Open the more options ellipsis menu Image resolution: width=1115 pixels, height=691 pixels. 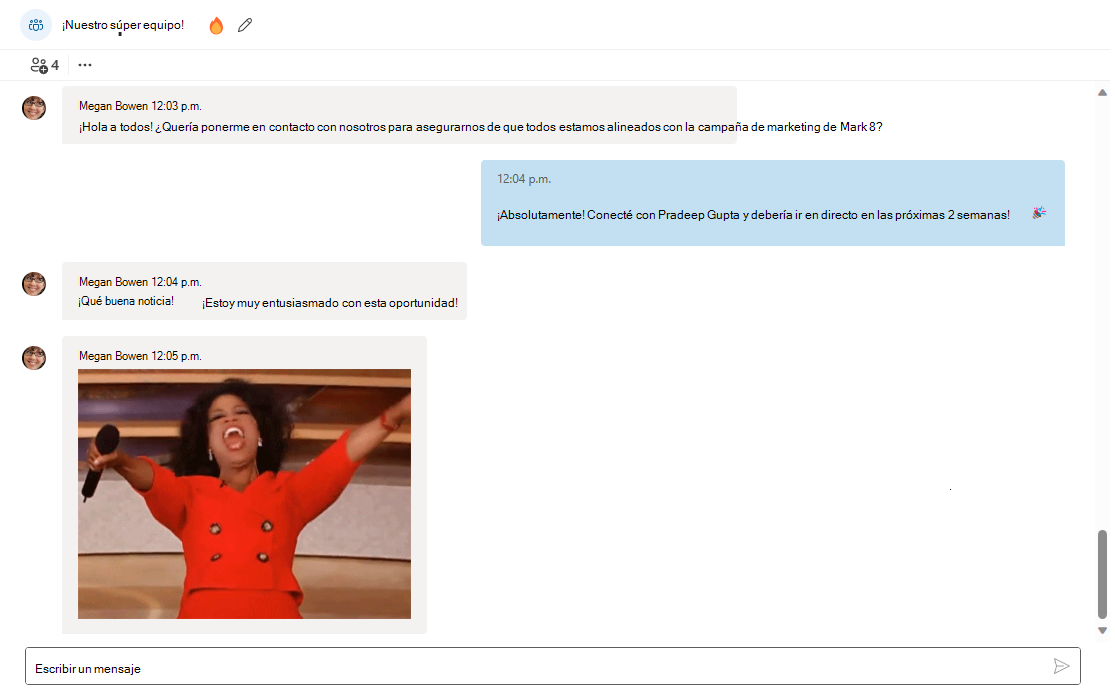point(85,64)
